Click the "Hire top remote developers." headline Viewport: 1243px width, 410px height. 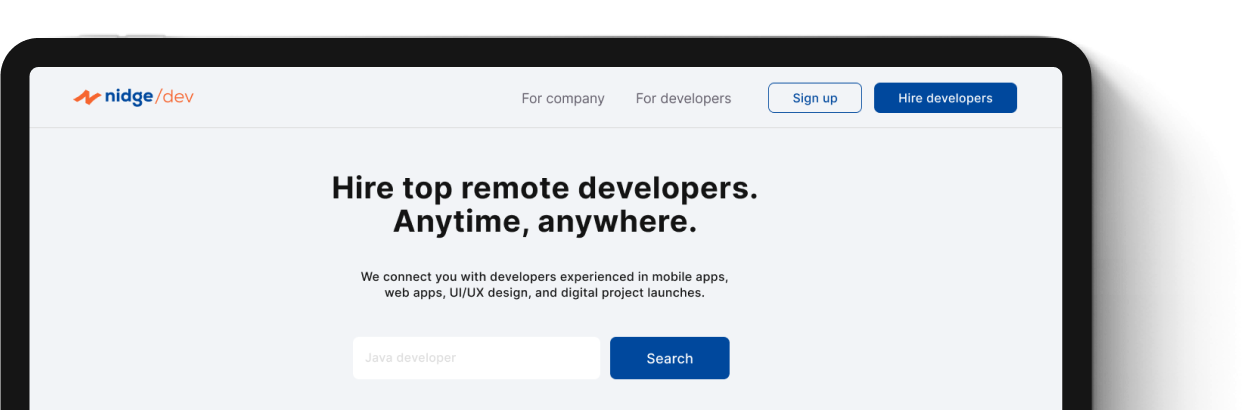click(544, 188)
